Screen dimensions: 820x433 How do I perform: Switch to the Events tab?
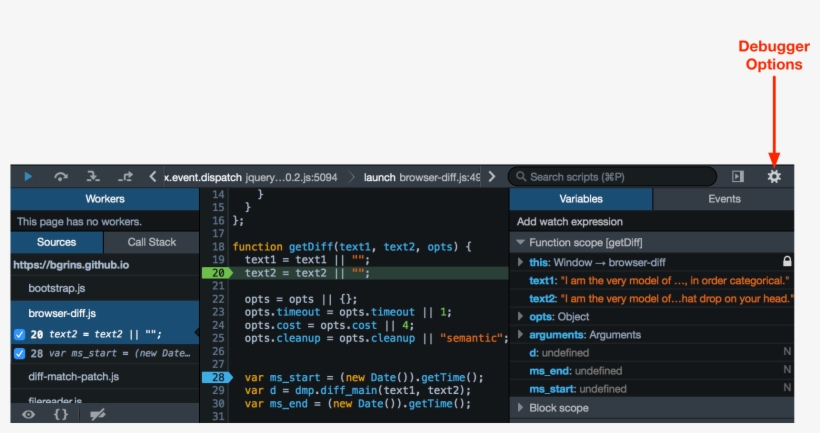click(x=724, y=199)
